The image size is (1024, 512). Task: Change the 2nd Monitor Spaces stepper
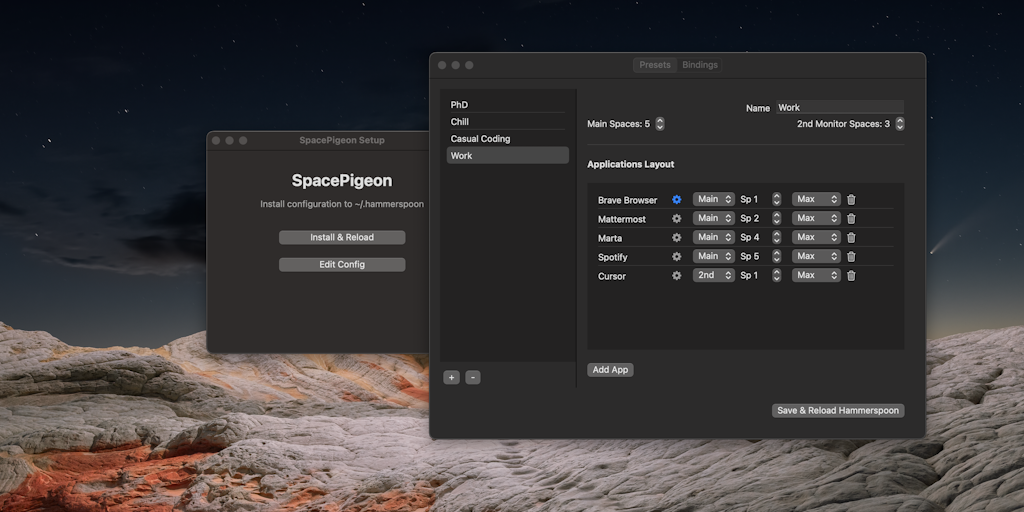[x=899, y=124]
